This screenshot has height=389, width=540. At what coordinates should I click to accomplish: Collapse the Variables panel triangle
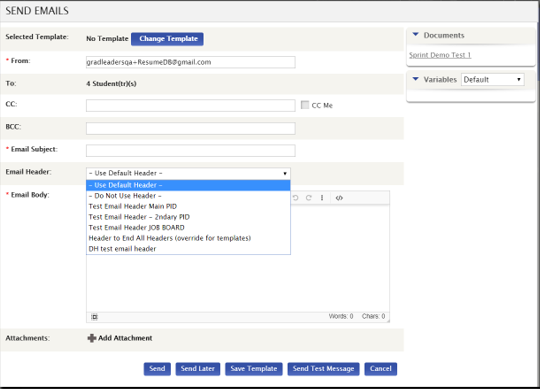point(416,79)
